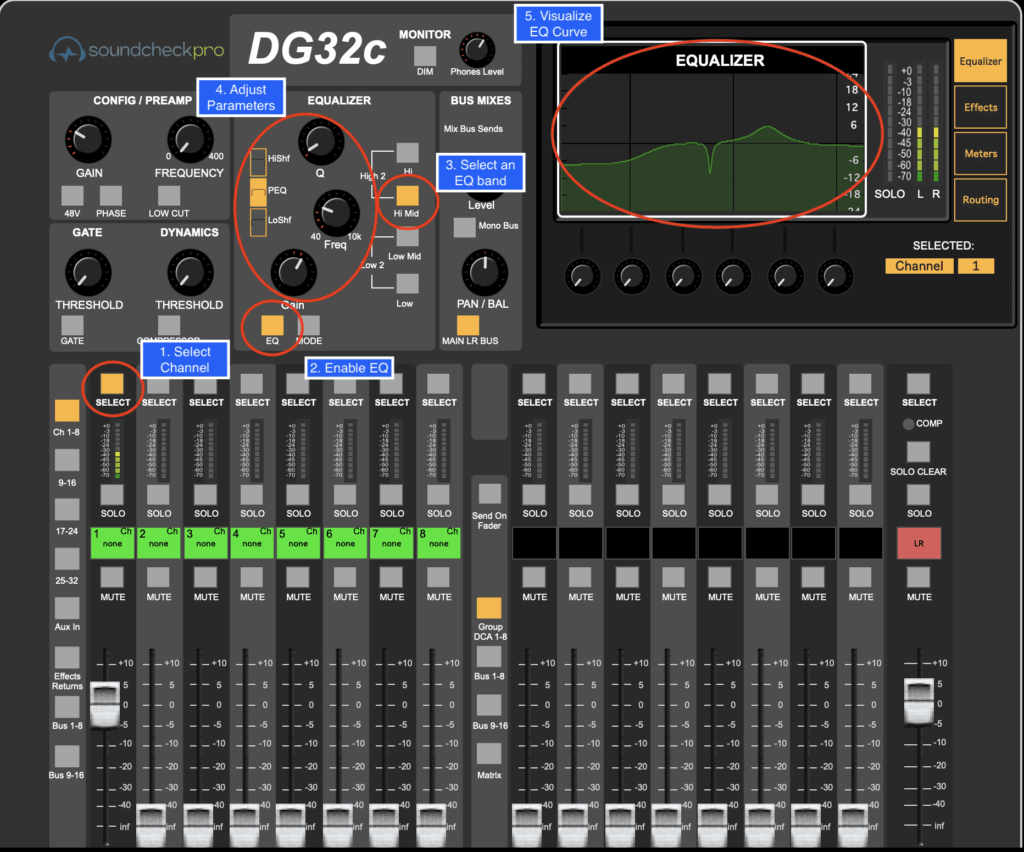Enable the Mono Bus button

(464, 227)
